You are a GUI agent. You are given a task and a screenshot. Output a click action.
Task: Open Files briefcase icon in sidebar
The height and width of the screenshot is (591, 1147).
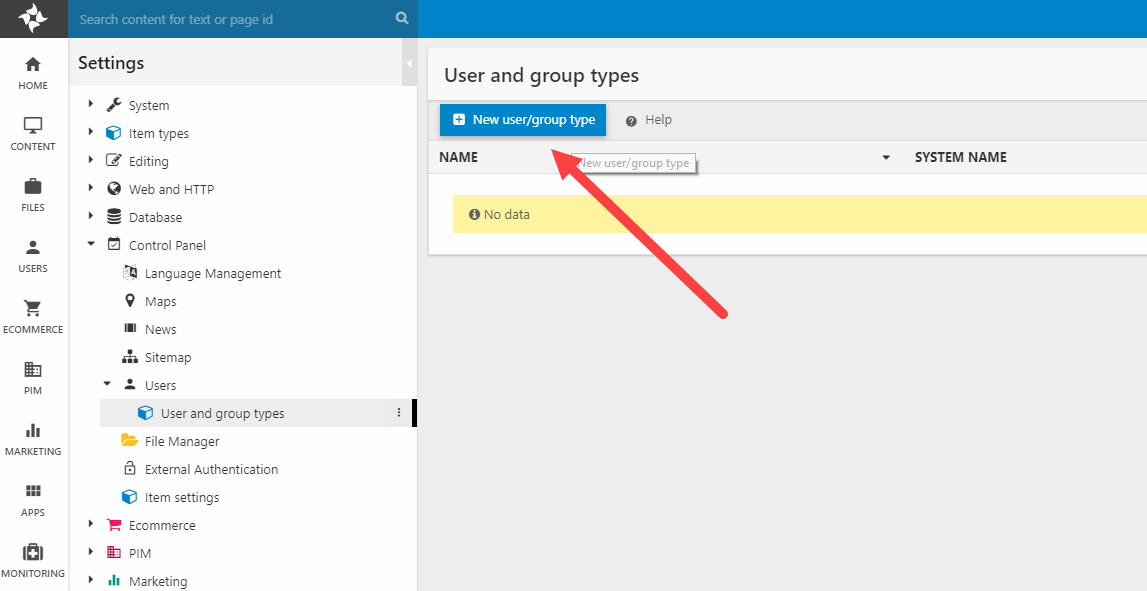(33, 187)
